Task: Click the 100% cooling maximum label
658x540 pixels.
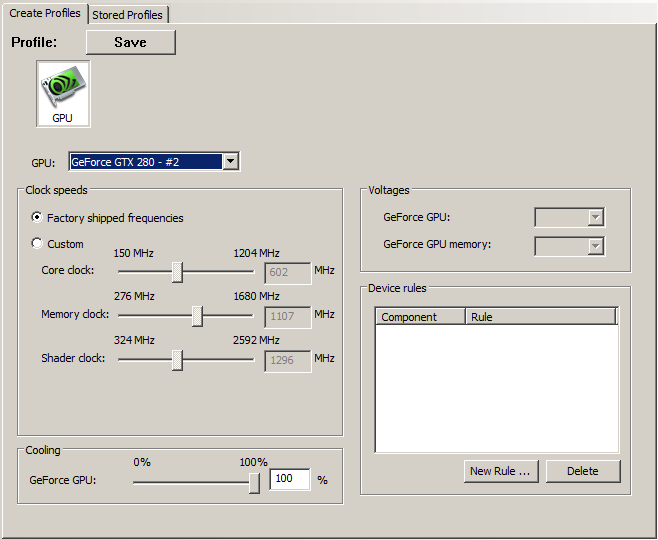Action: (x=253, y=462)
